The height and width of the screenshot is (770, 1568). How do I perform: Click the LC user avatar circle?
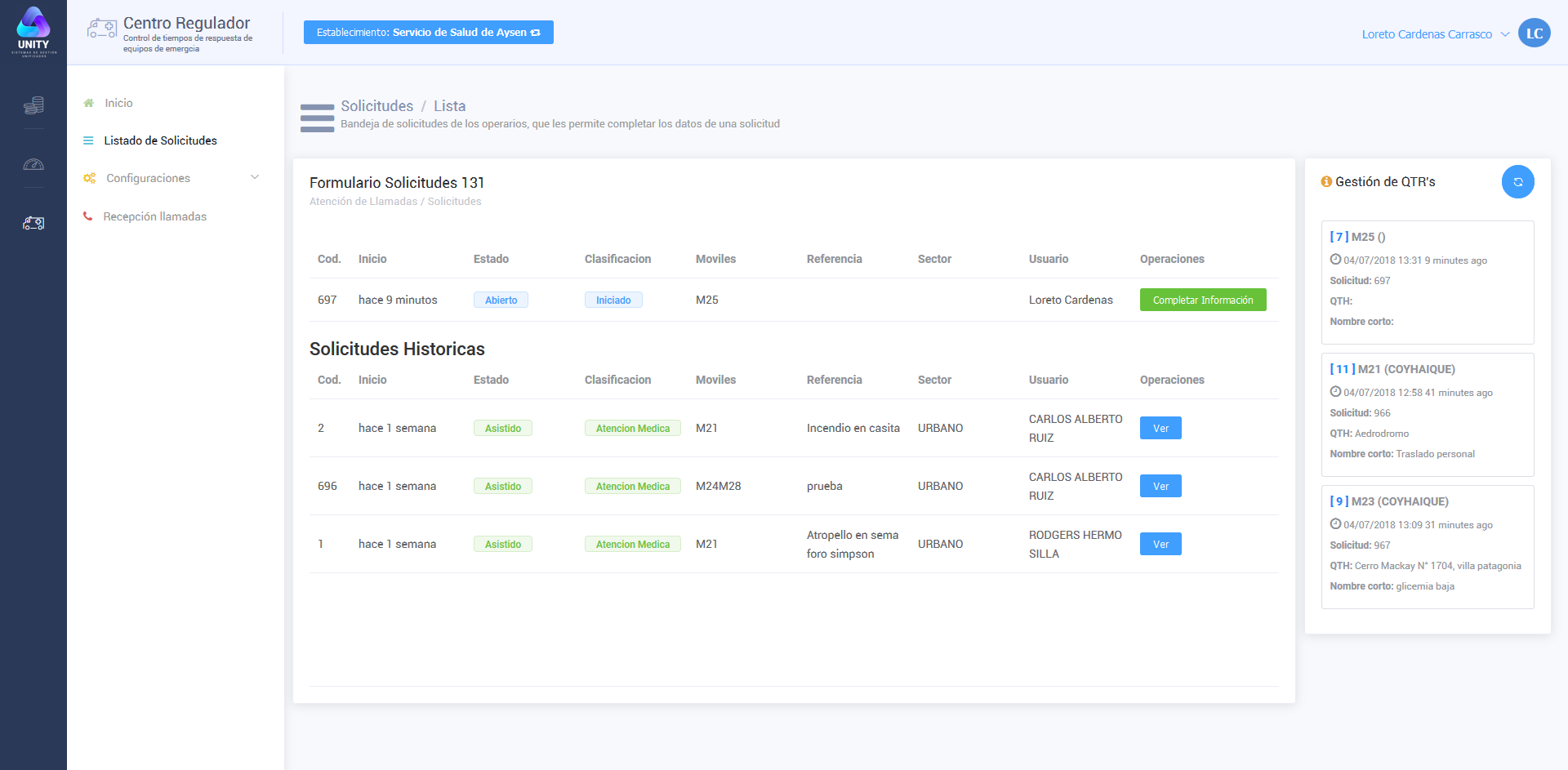(1534, 33)
